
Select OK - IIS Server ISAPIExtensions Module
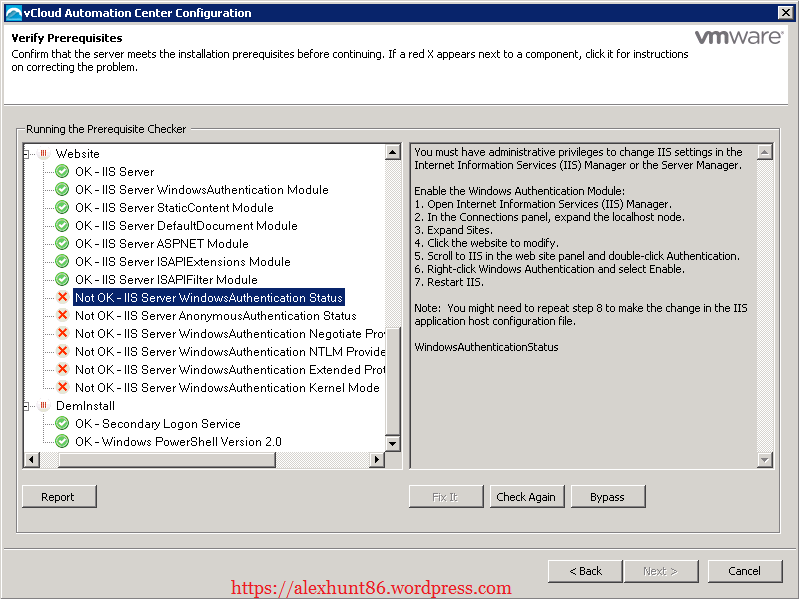pyautogui.click(x=183, y=262)
